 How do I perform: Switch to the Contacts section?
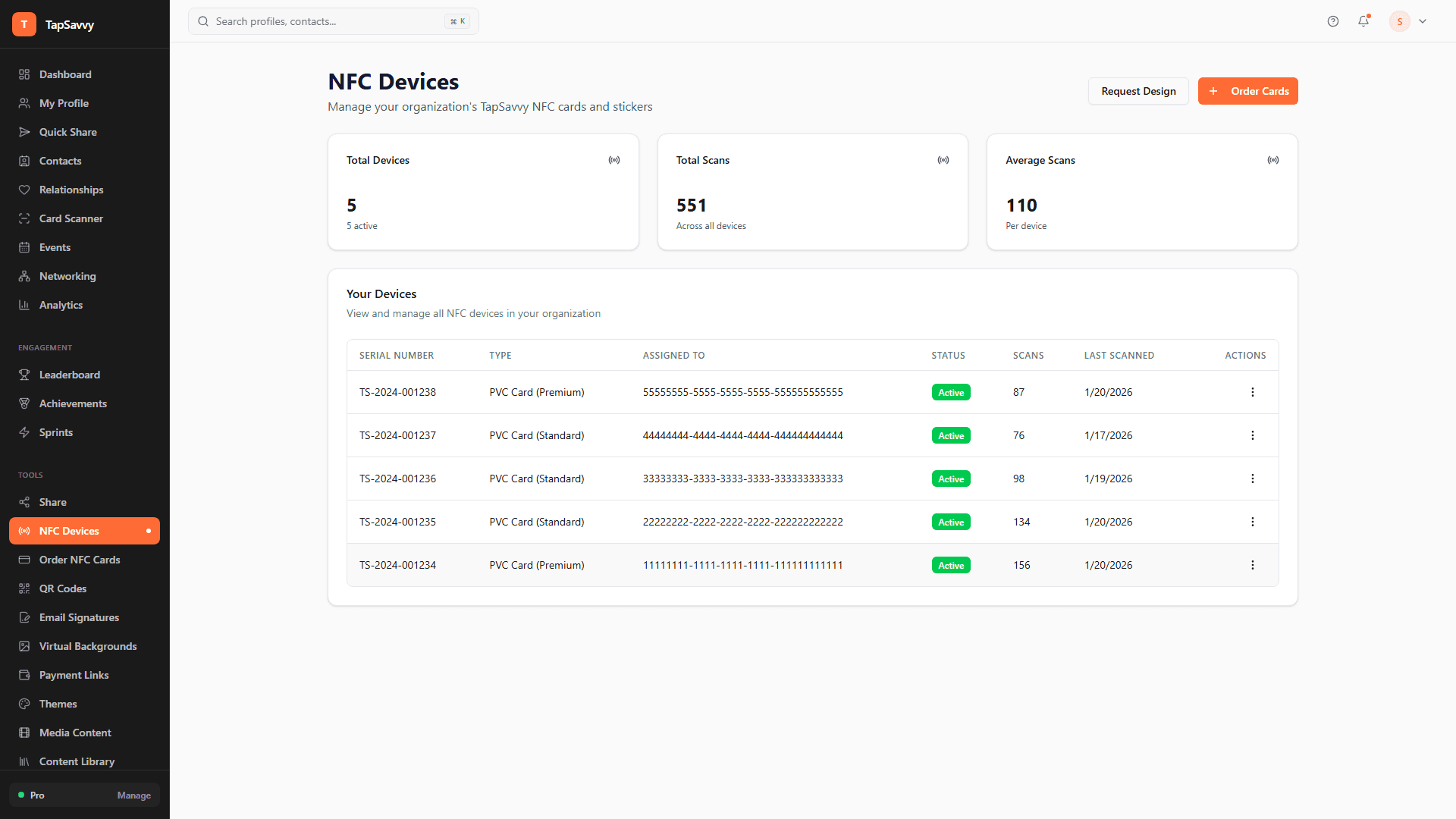click(x=61, y=161)
